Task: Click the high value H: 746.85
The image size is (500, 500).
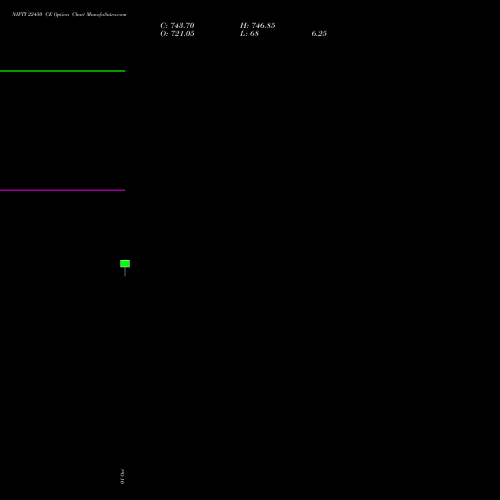Action: (257, 25)
